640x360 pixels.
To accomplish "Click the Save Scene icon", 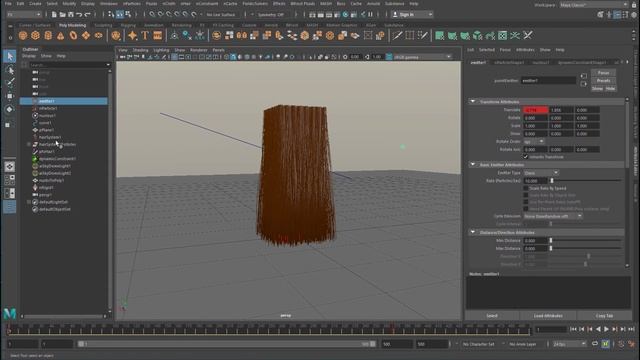I will 71,15.
